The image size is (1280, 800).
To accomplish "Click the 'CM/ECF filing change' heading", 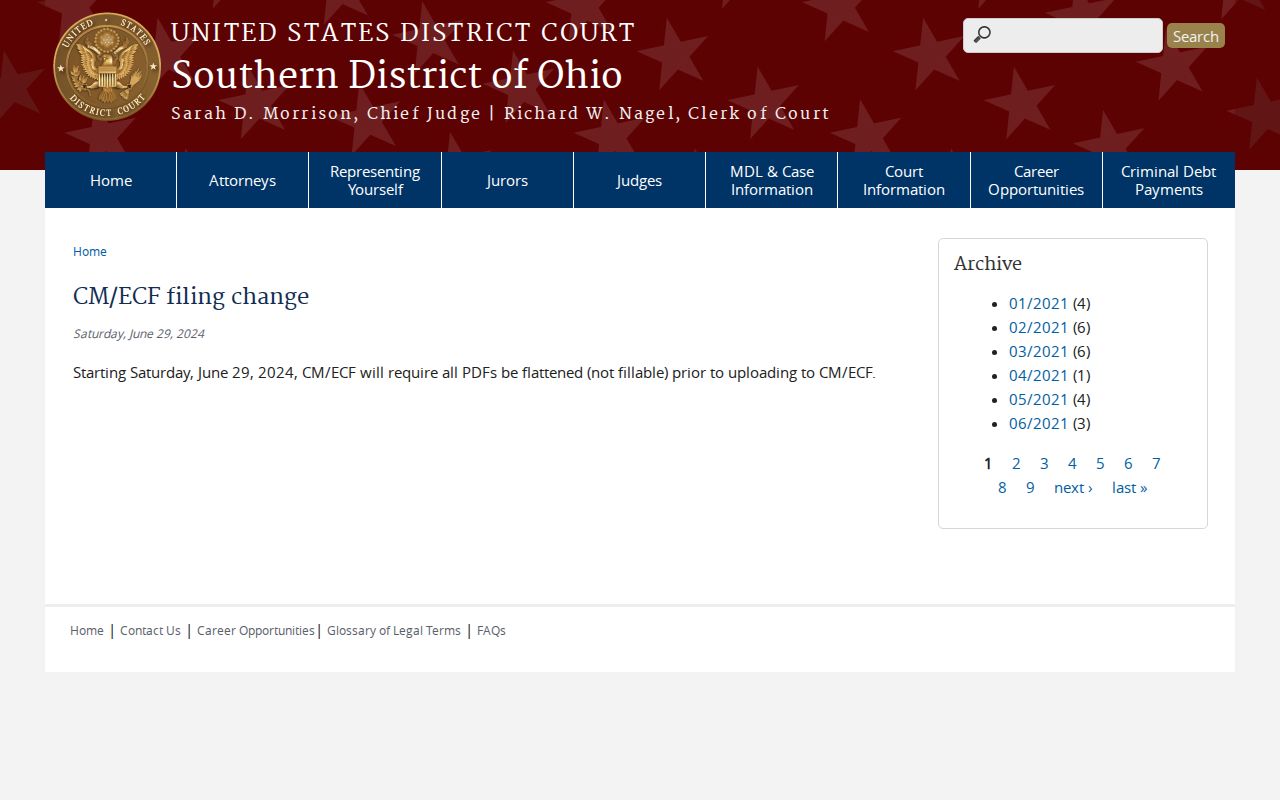I will tap(191, 296).
